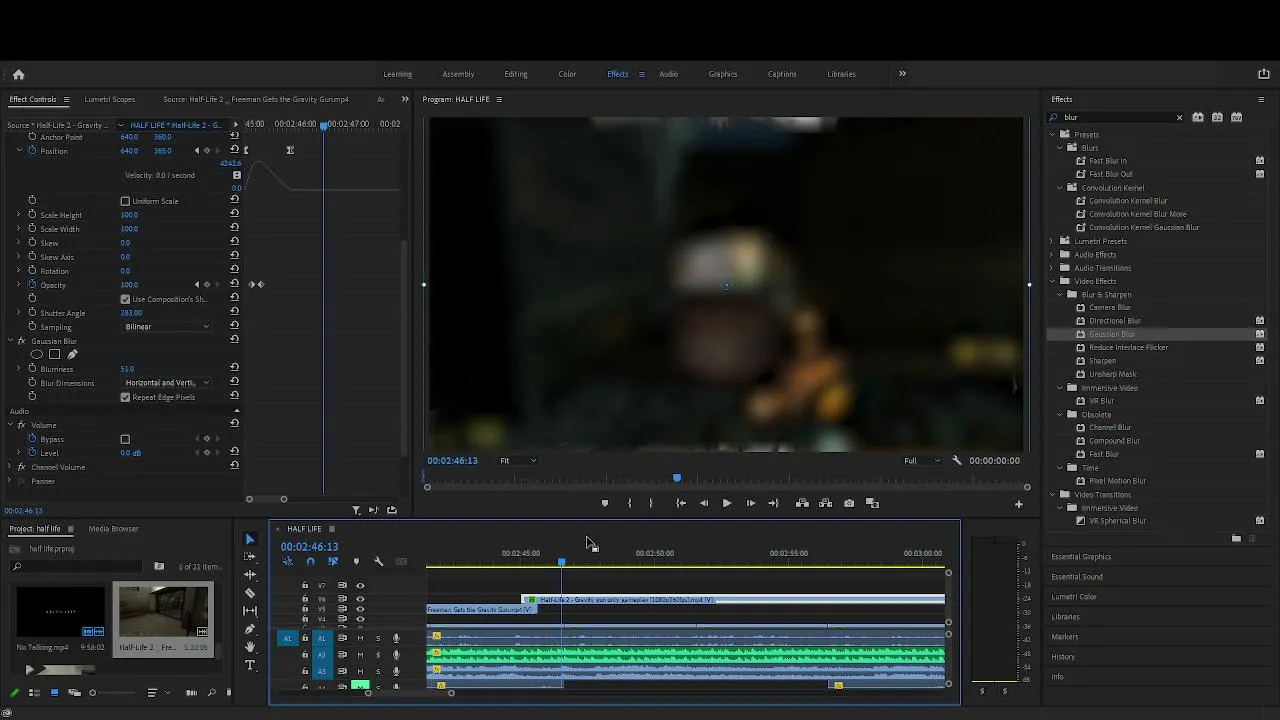1280x720 pixels.
Task: Click the Quick Export share icon
Action: tap(1264, 74)
